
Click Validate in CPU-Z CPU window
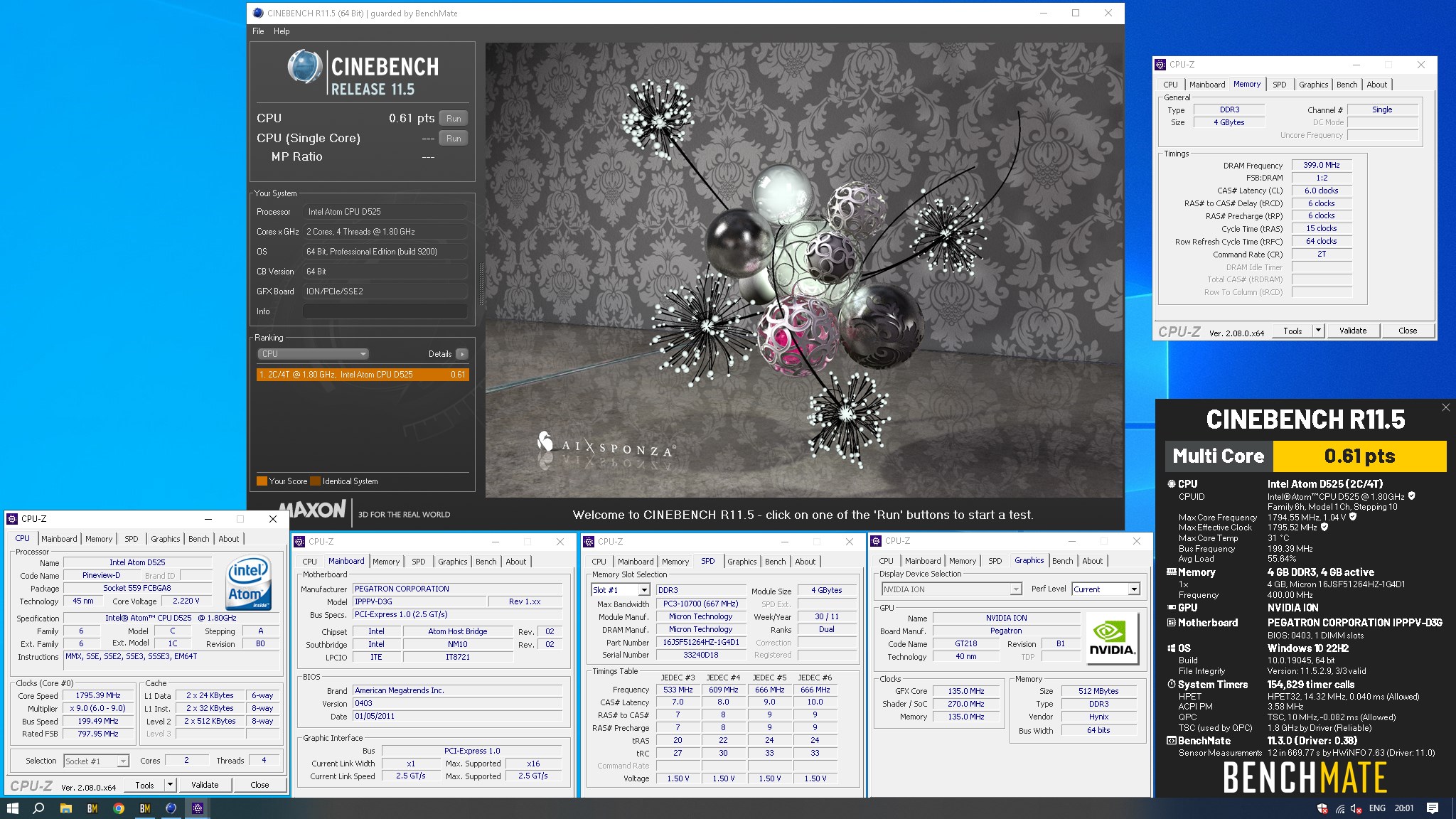pyautogui.click(x=205, y=785)
